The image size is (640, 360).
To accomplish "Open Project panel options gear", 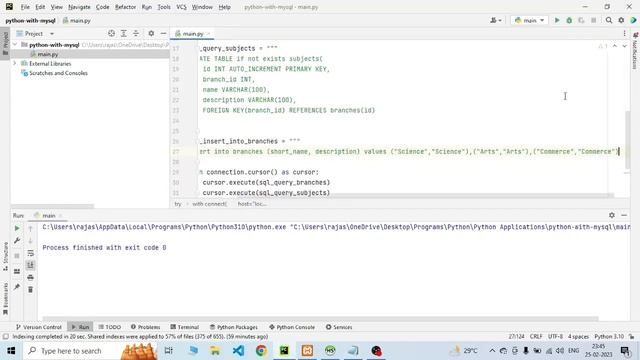I will point(151,33).
